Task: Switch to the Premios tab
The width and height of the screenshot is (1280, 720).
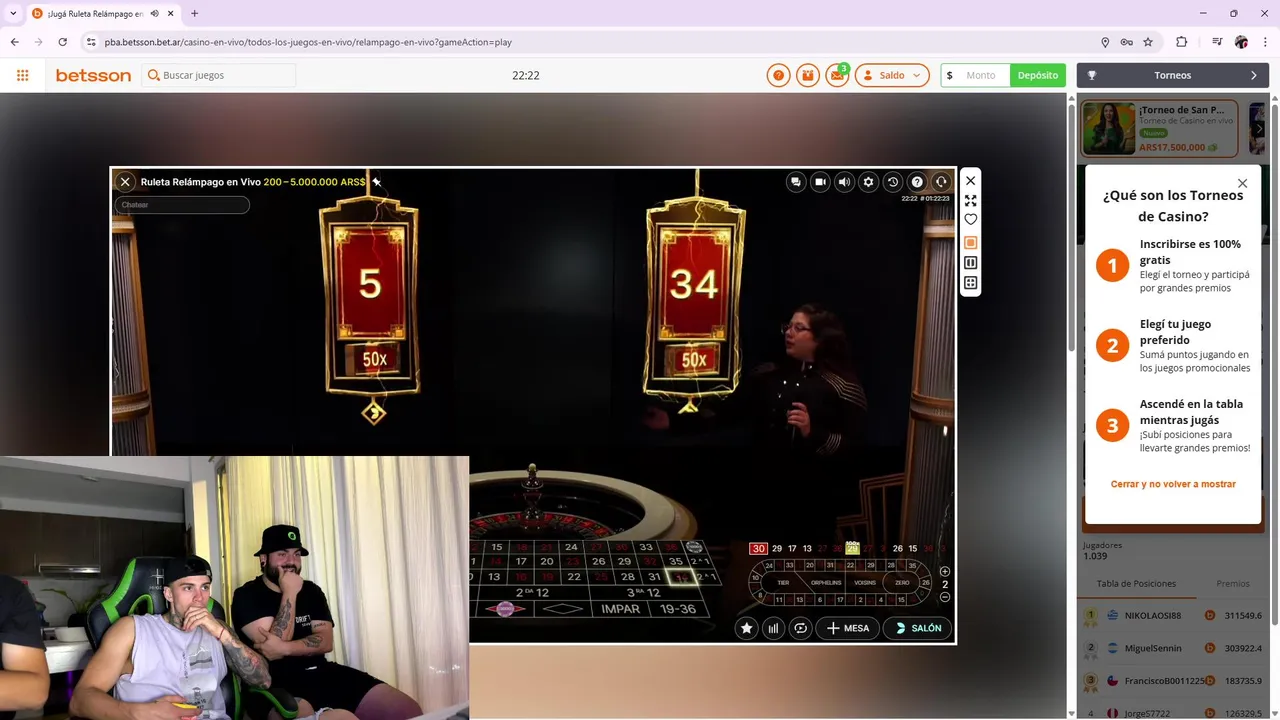Action: click(x=1232, y=583)
